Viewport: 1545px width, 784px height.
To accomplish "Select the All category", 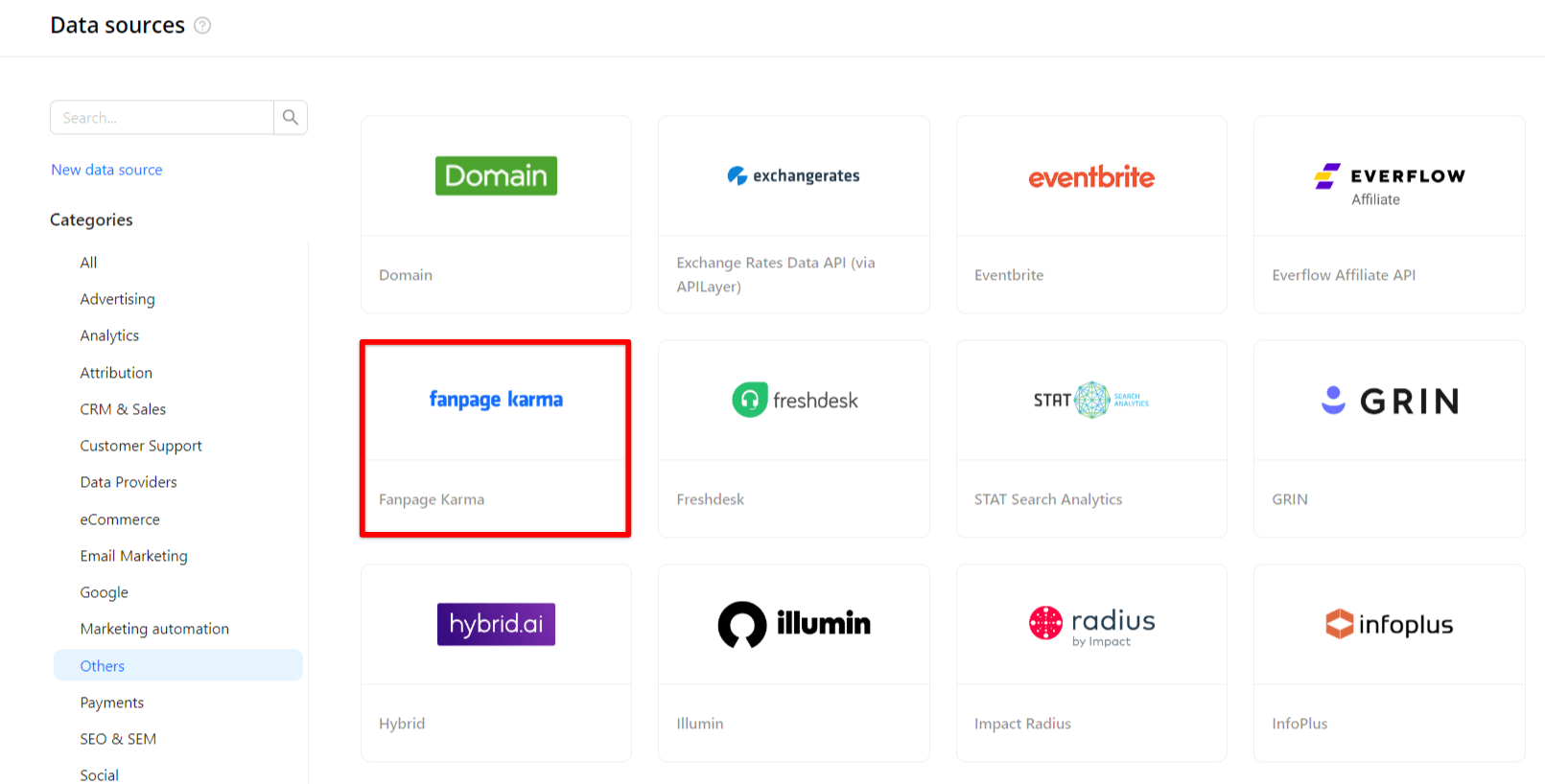I will 88,263.
